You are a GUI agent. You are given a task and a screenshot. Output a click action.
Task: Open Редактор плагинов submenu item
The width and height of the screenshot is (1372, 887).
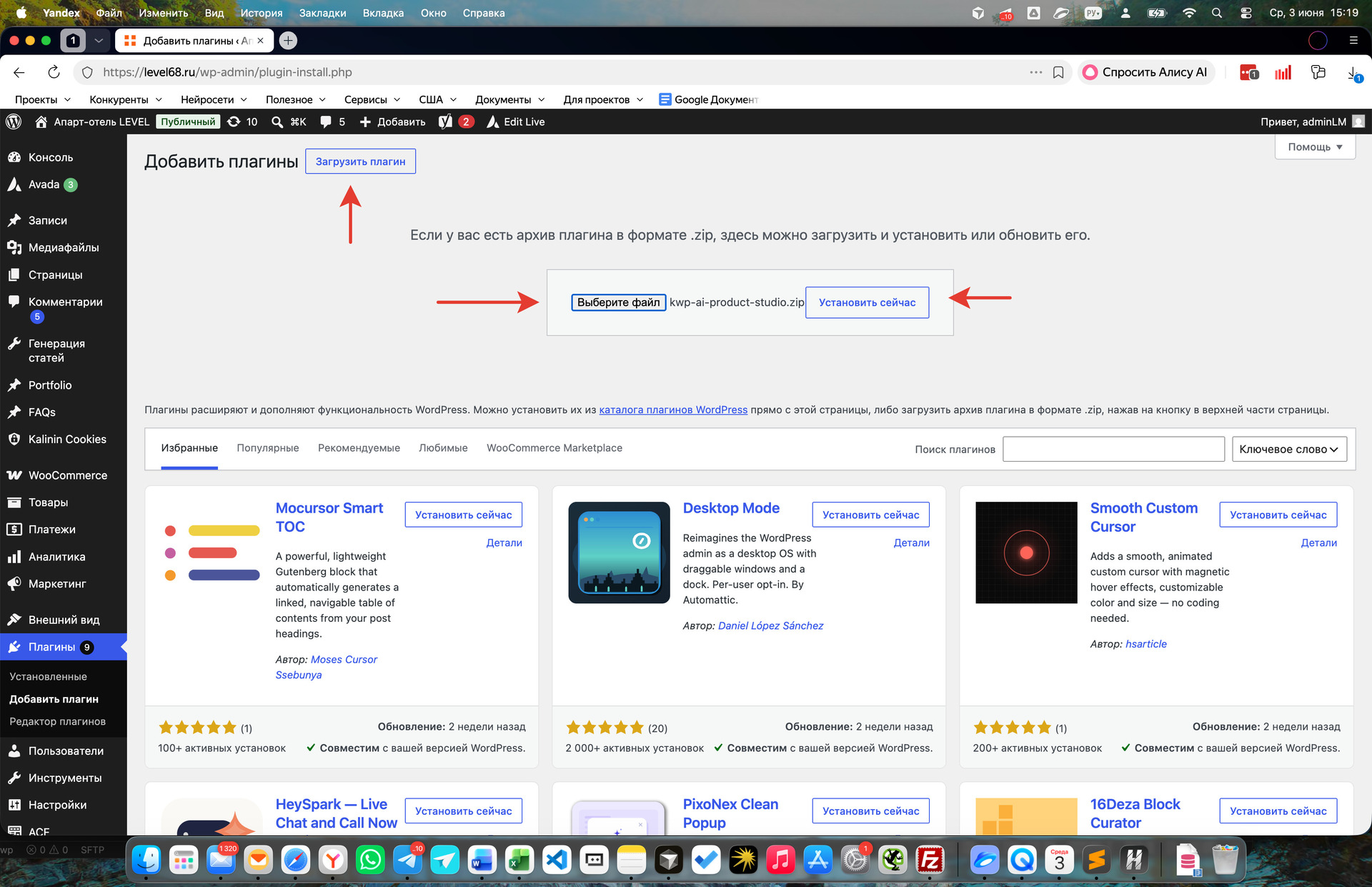click(x=57, y=721)
